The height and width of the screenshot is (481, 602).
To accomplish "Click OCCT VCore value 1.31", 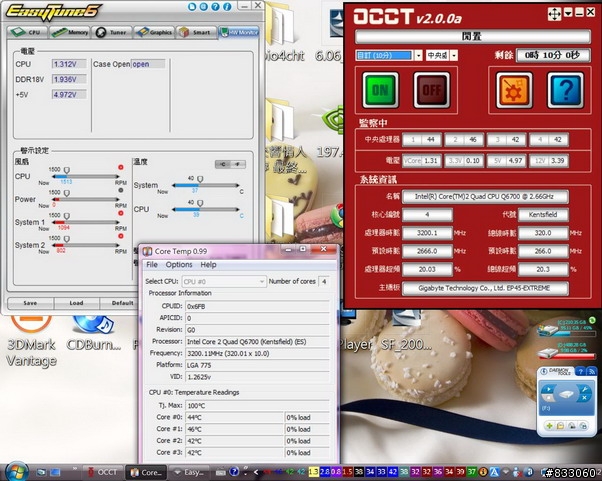I will coord(432,160).
